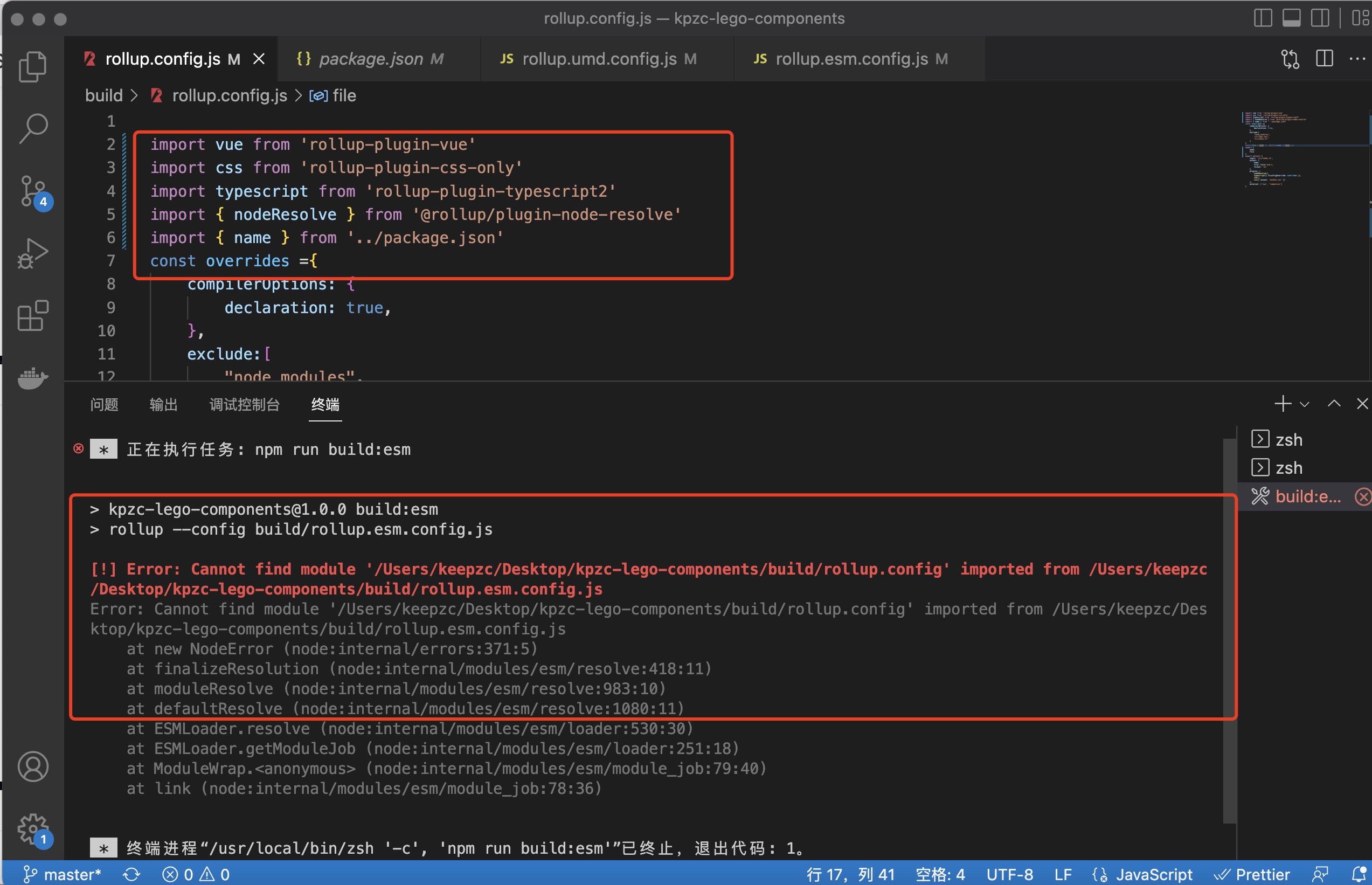Open the Extensions view
The height and width of the screenshot is (885, 1372).
(x=33, y=315)
